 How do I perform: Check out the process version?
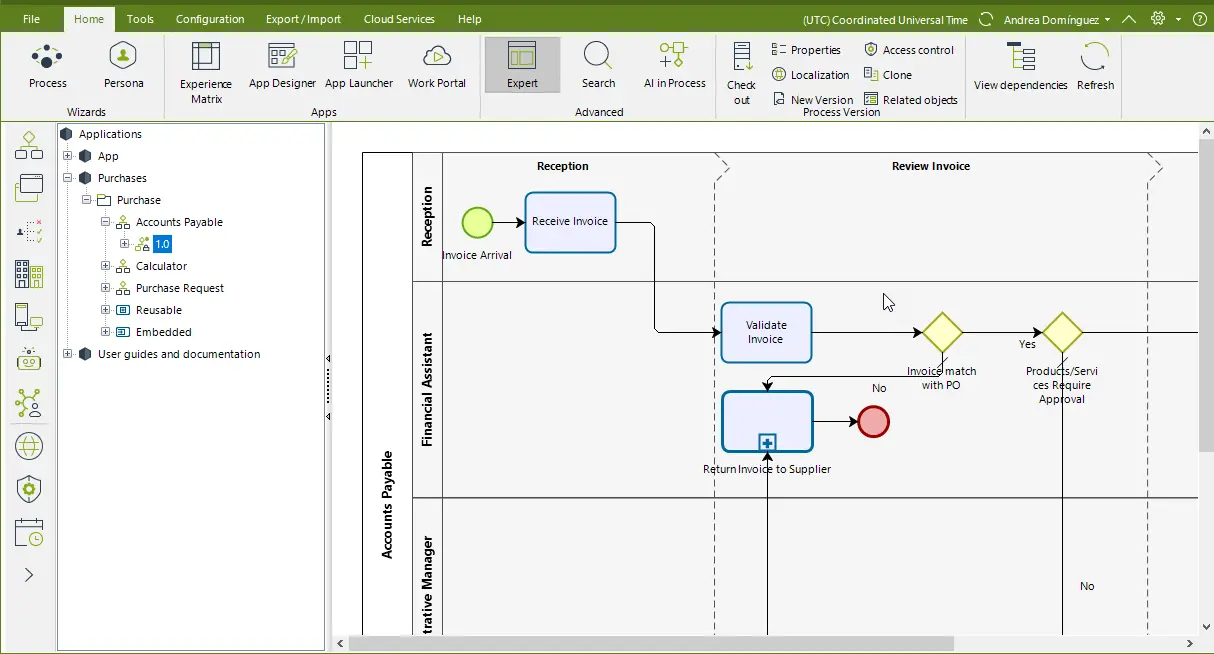coord(741,73)
